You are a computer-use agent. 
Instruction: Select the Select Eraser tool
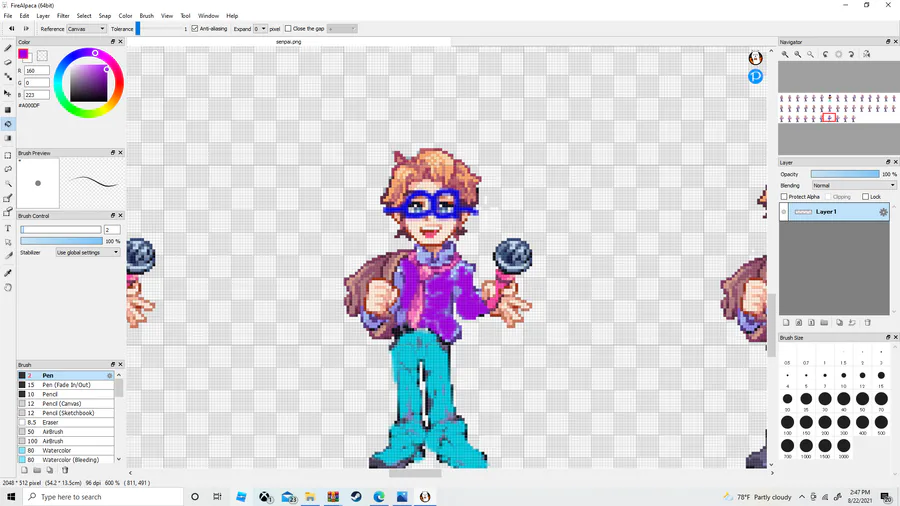[8, 212]
